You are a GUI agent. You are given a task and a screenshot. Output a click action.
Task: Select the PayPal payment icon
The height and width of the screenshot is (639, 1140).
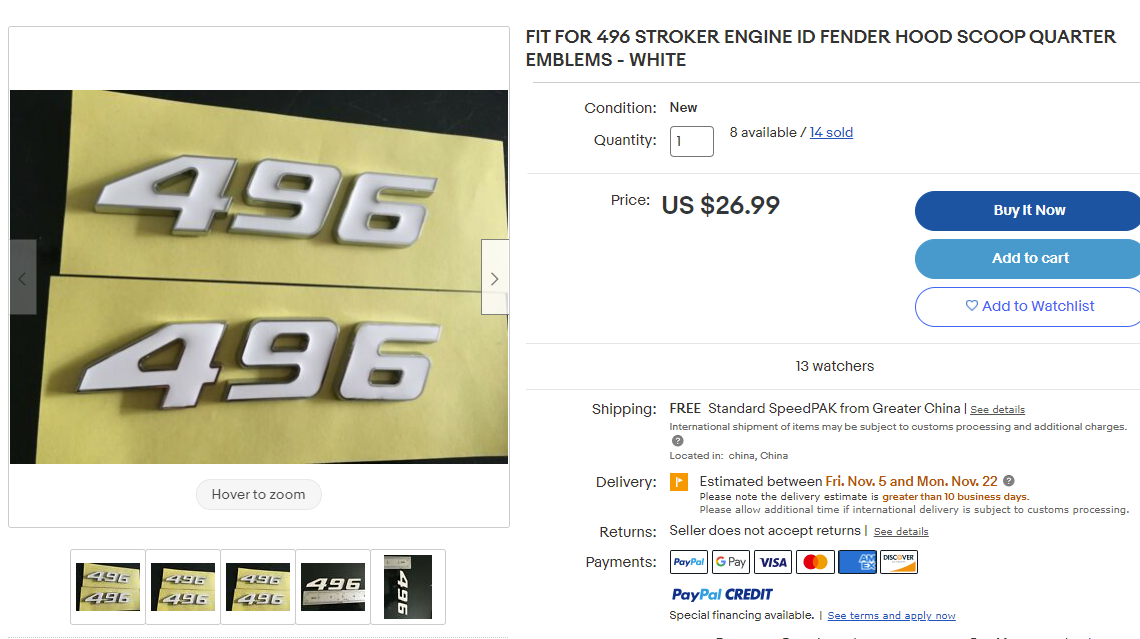point(688,561)
